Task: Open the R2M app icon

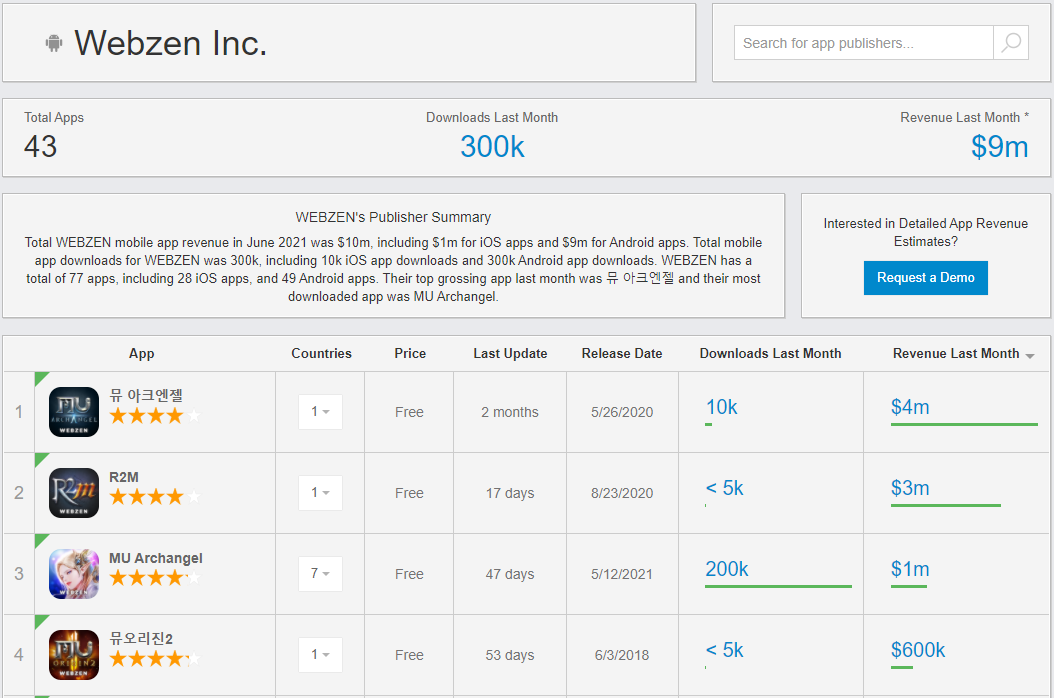Action: pos(74,493)
